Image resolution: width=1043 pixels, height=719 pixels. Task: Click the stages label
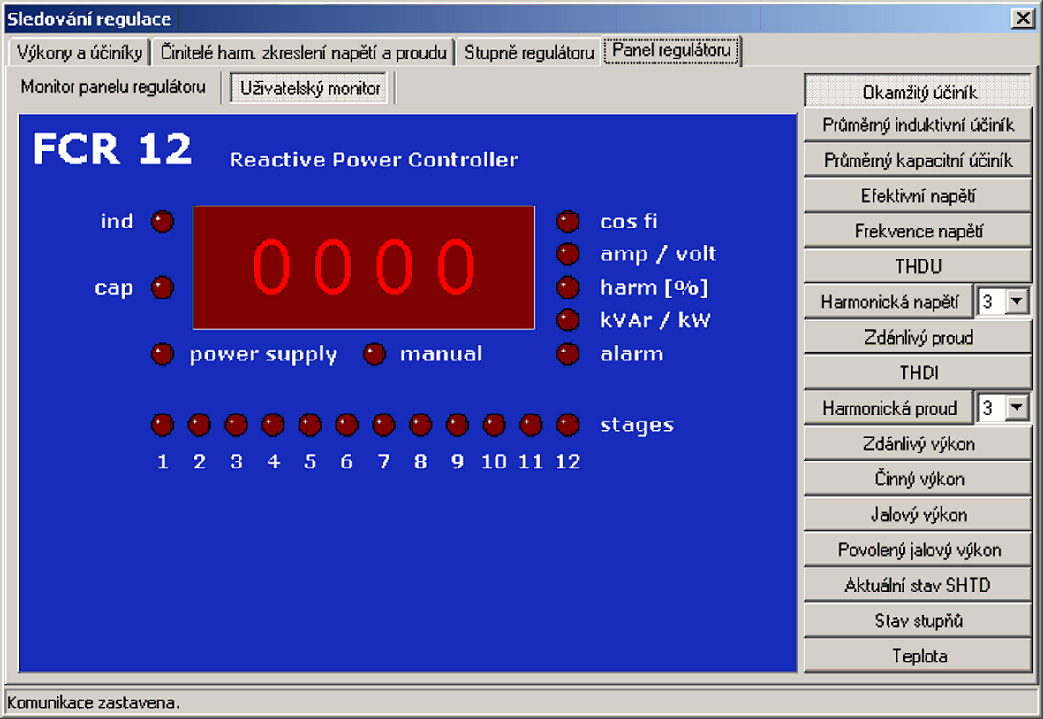point(637,426)
